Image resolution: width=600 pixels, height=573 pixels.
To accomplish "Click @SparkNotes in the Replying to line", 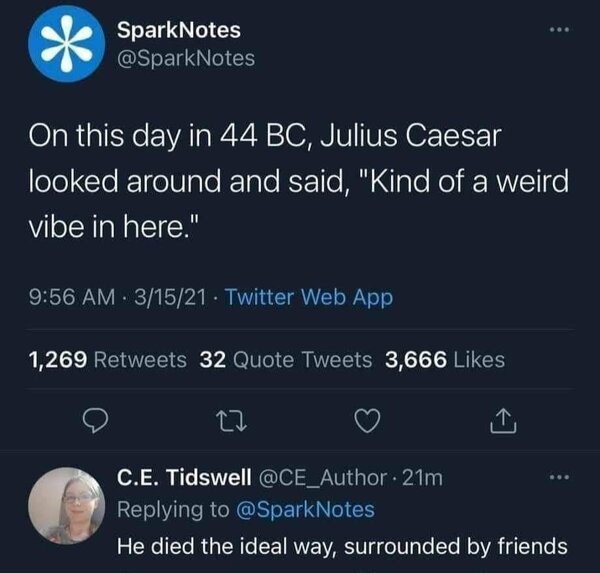I will coord(307,510).
